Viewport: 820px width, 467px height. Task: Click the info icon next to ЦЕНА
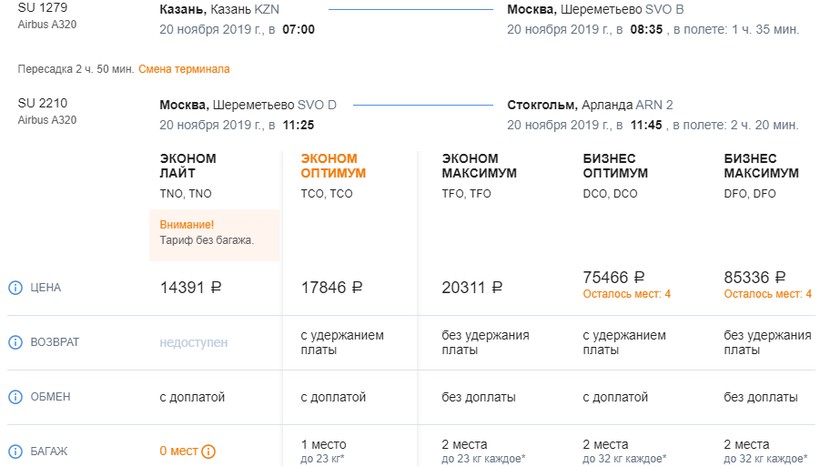15,288
